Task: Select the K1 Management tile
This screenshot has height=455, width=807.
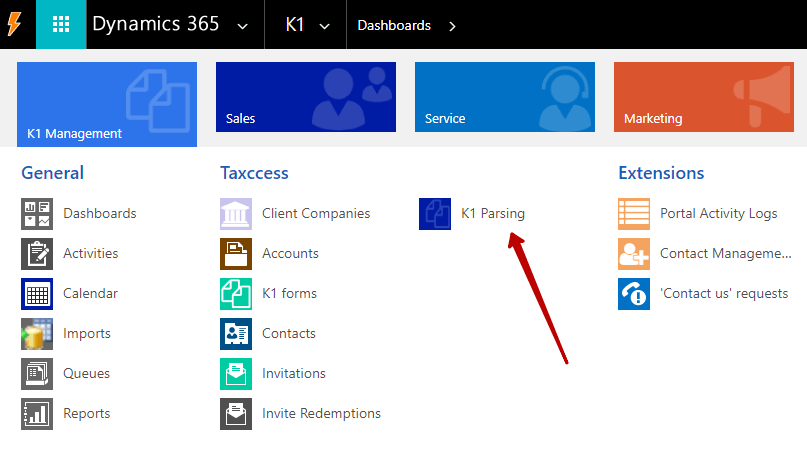Action: point(107,104)
